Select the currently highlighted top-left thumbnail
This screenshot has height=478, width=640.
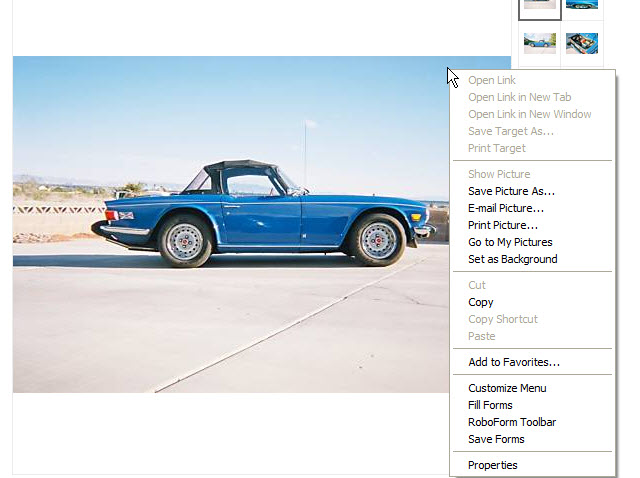pos(540,6)
